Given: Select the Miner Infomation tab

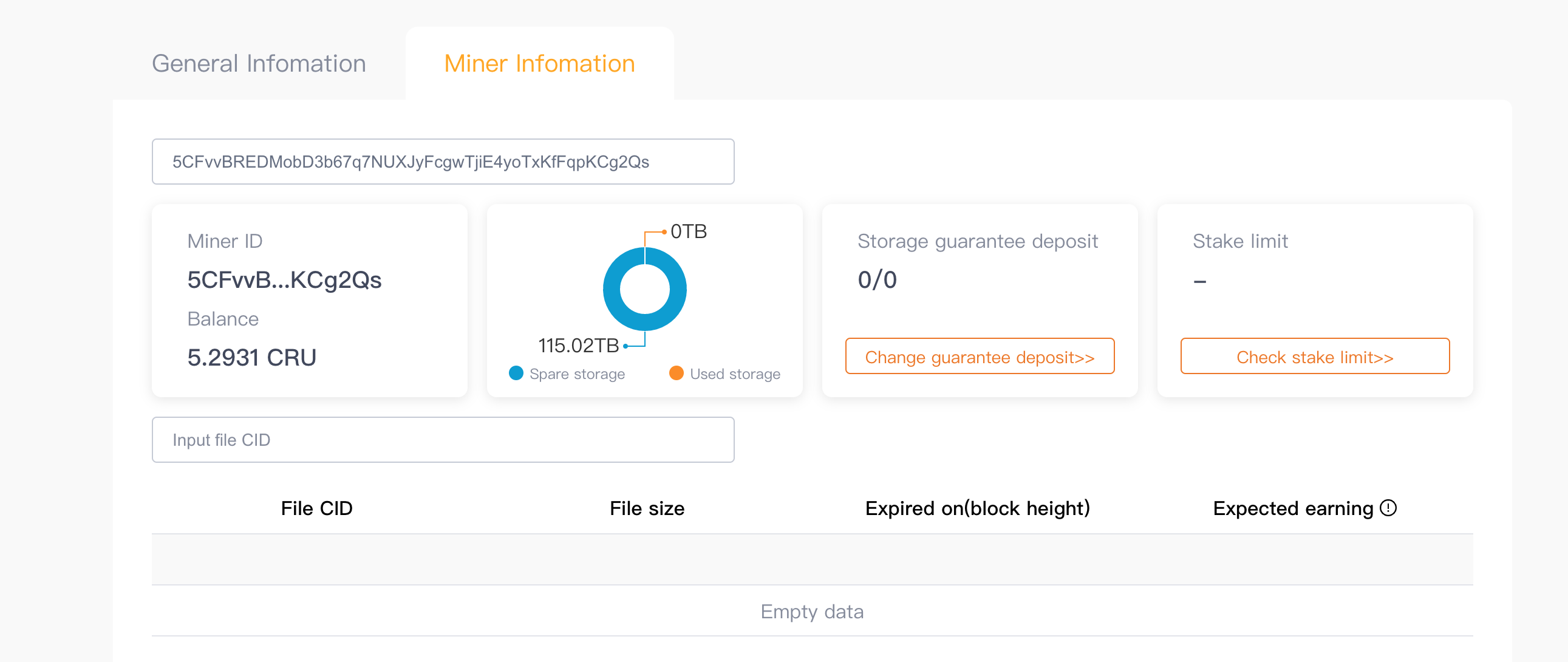Looking at the screenshot, I should [539, 63].
